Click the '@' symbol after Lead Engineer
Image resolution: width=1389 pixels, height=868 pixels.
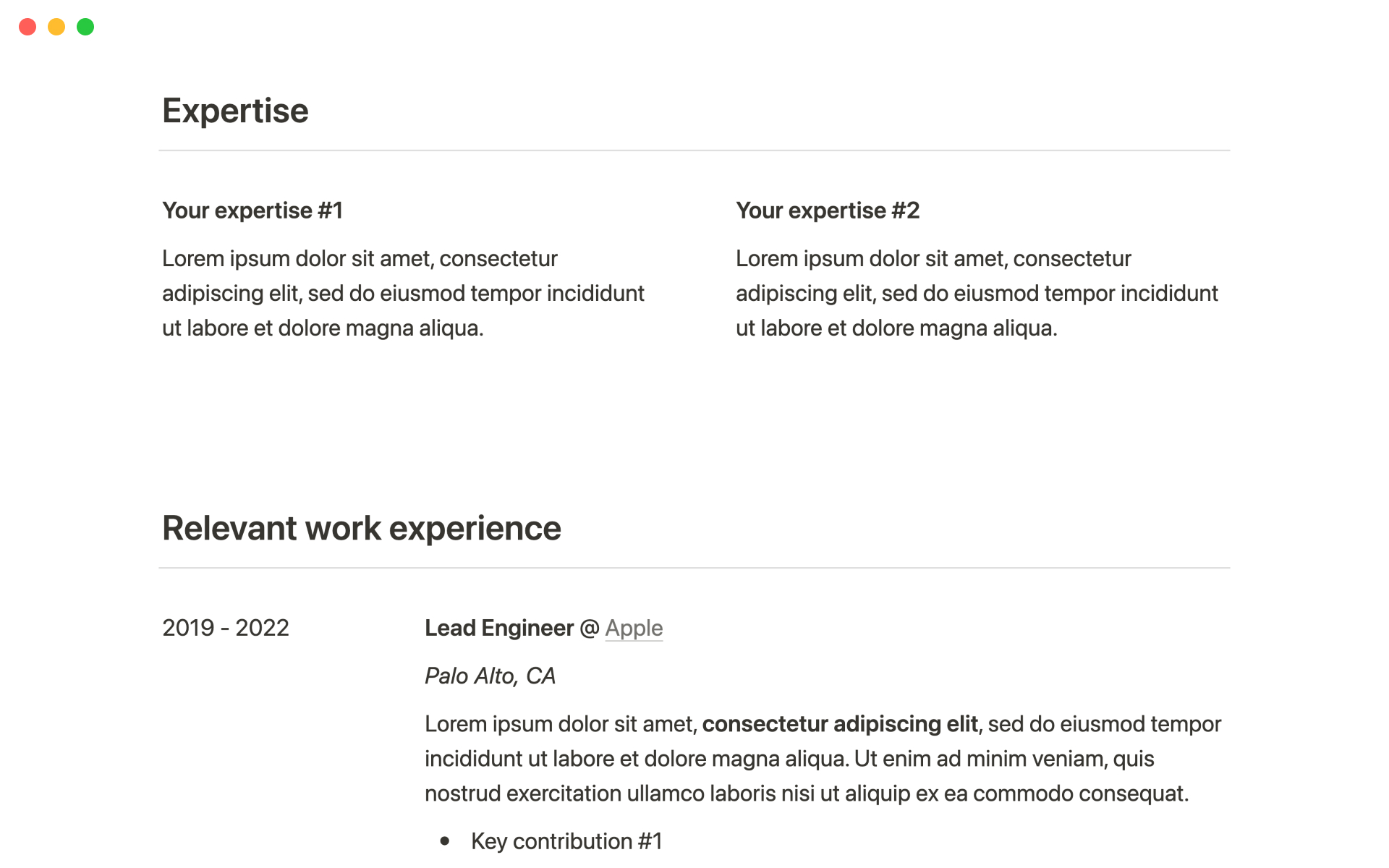590,628
